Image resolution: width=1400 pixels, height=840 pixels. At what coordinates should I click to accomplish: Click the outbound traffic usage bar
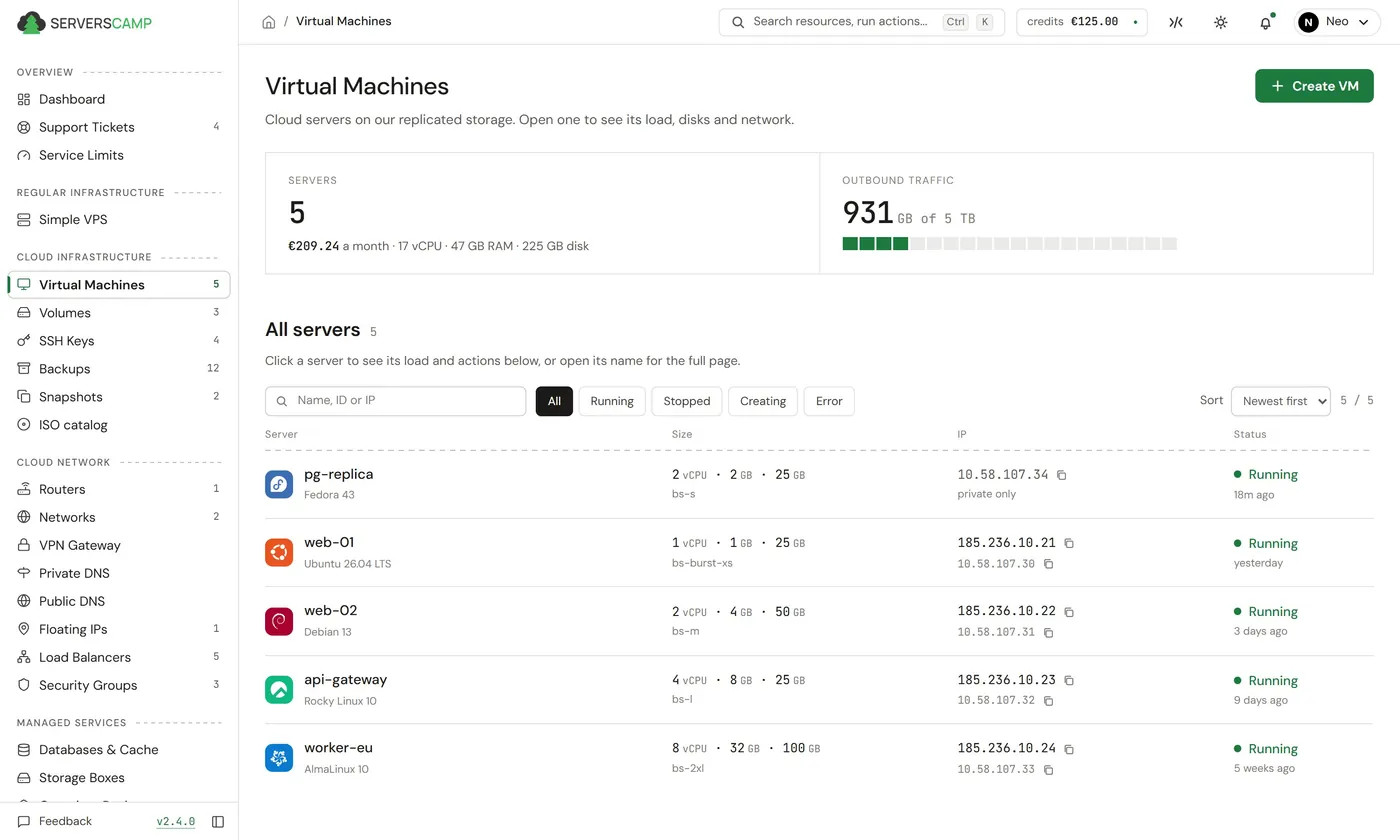tap(1010, 244)
